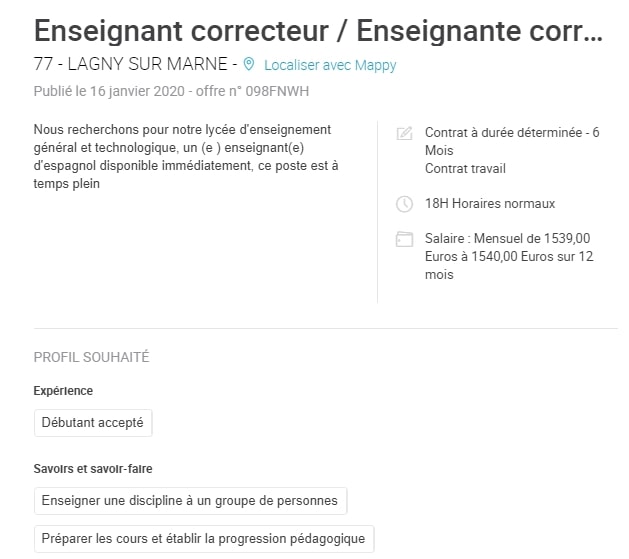The height and width of the screenshot is (559, 629).
Task: Click the Savoirs et savoir-faire label
Action: pyautogui.click(x=93, y=468)
